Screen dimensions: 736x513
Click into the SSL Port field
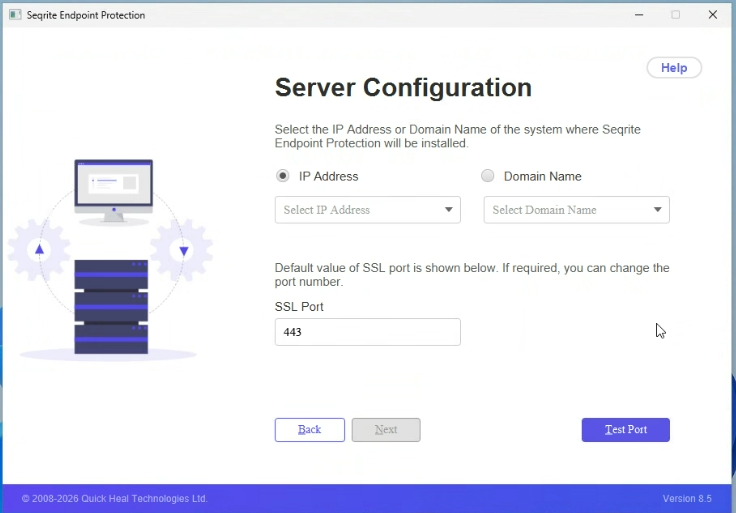click(367, 332)
